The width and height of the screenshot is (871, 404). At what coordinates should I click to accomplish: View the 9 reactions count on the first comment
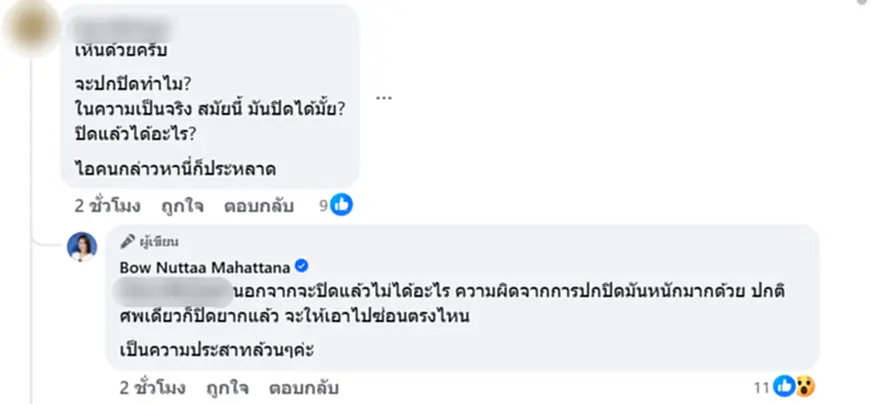click(x=324, y=206)
